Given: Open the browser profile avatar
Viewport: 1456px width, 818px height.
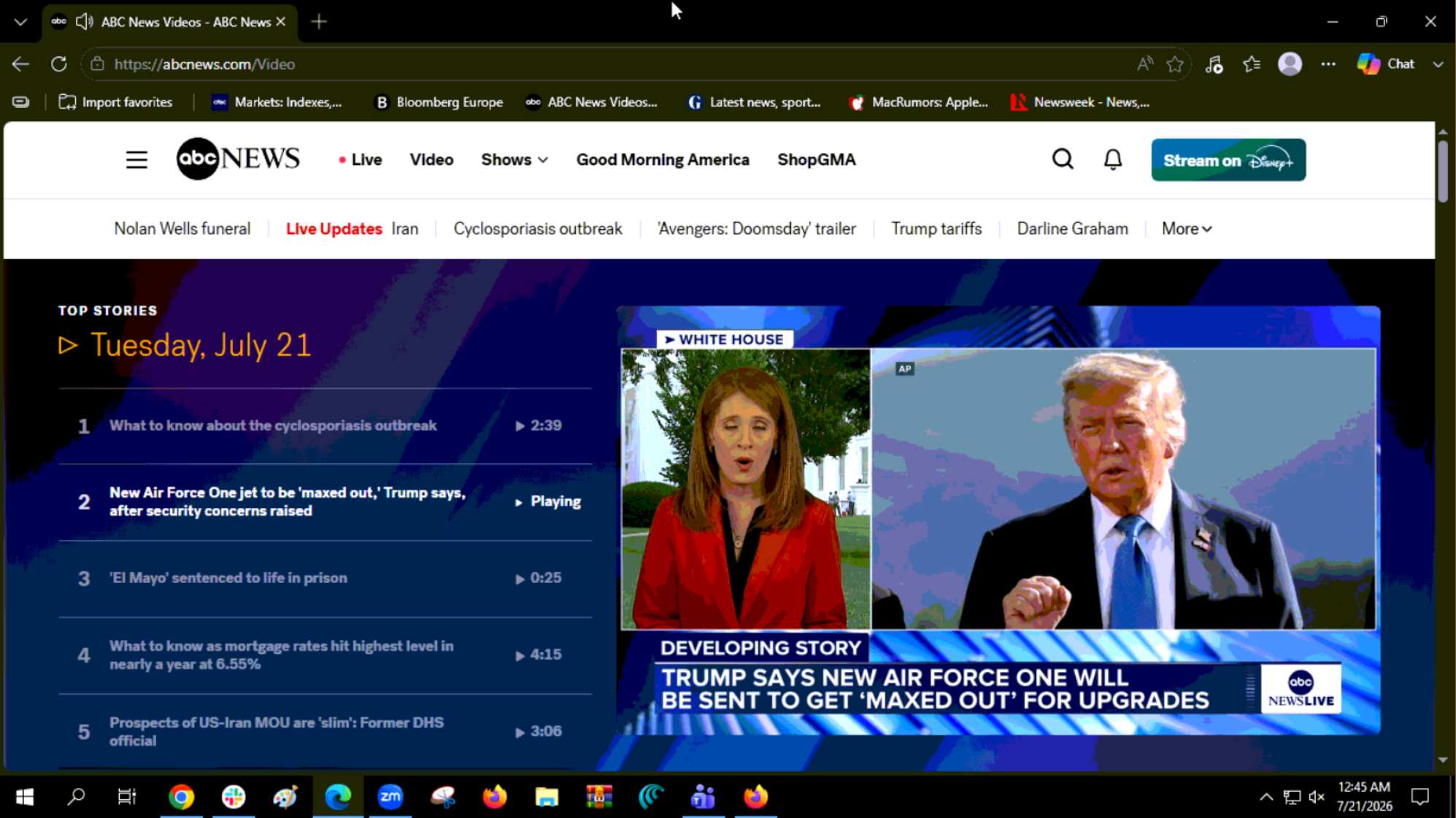Looking at the screenshot, I should pos(1290,64).
